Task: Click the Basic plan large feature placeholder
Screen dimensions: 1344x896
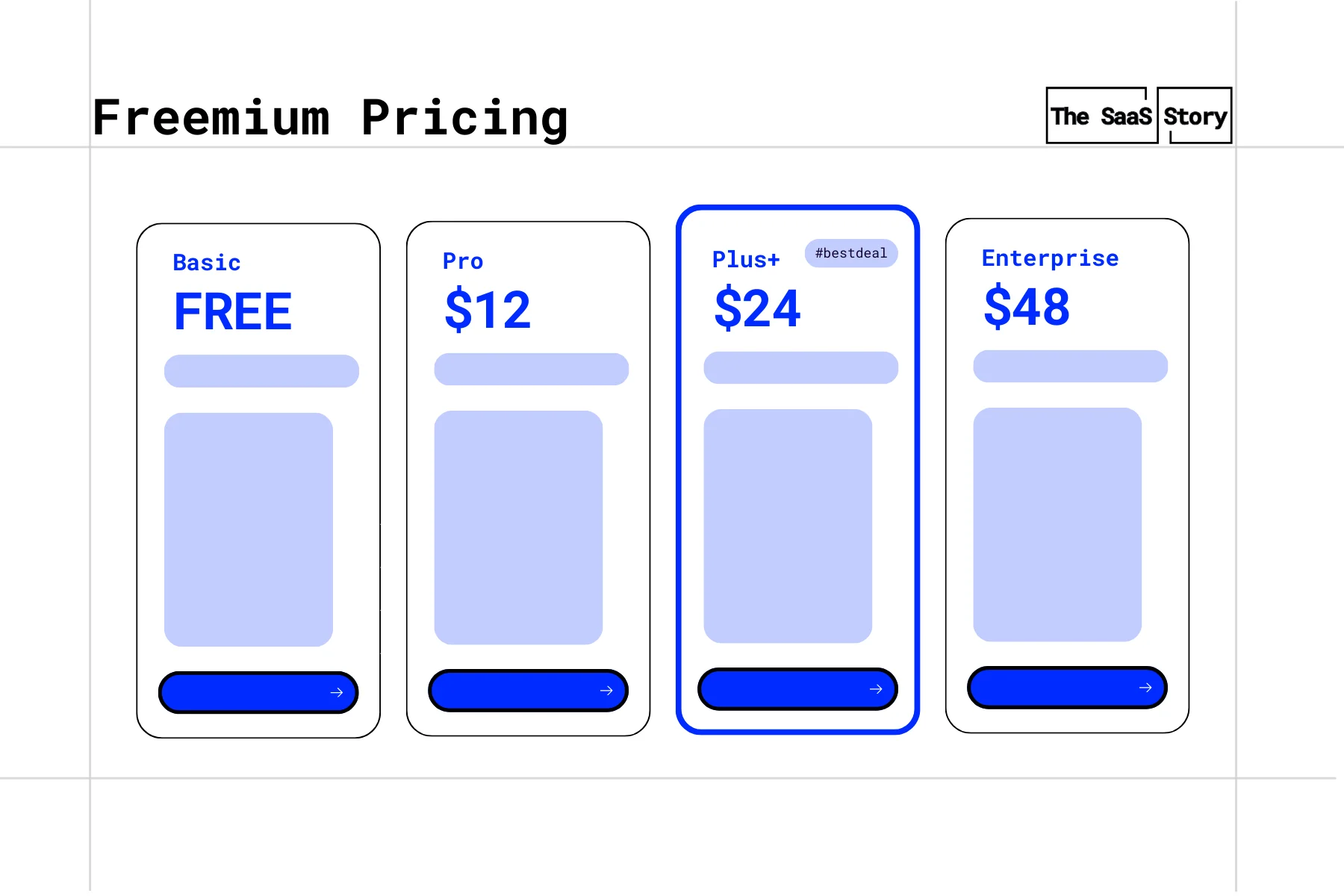Action: tap(249, 529)
